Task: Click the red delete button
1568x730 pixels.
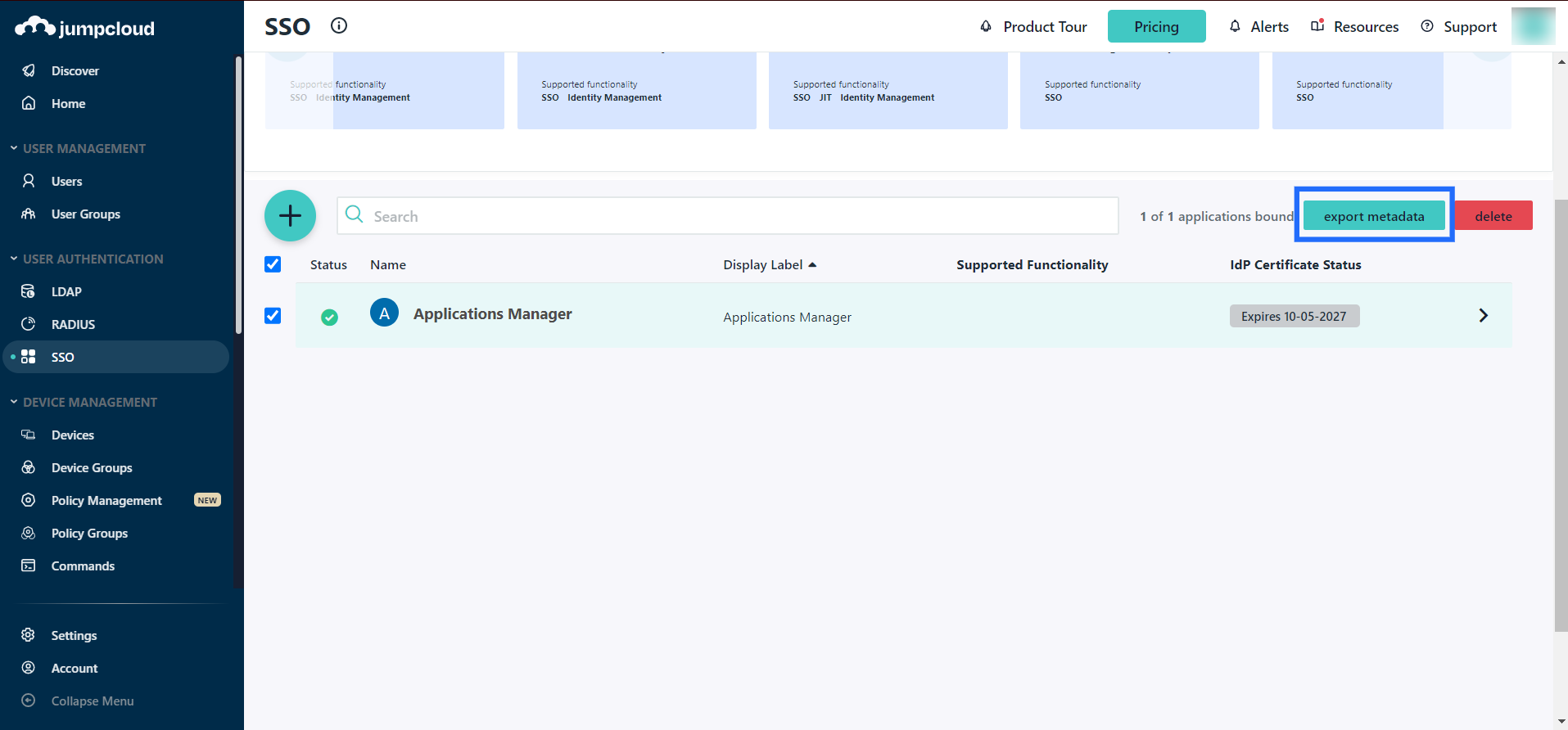Action: click(1493, 216)
